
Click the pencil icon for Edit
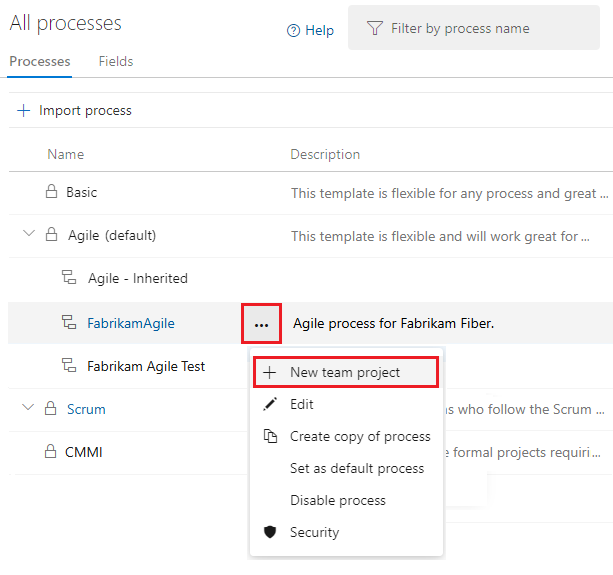click(270, 404)
